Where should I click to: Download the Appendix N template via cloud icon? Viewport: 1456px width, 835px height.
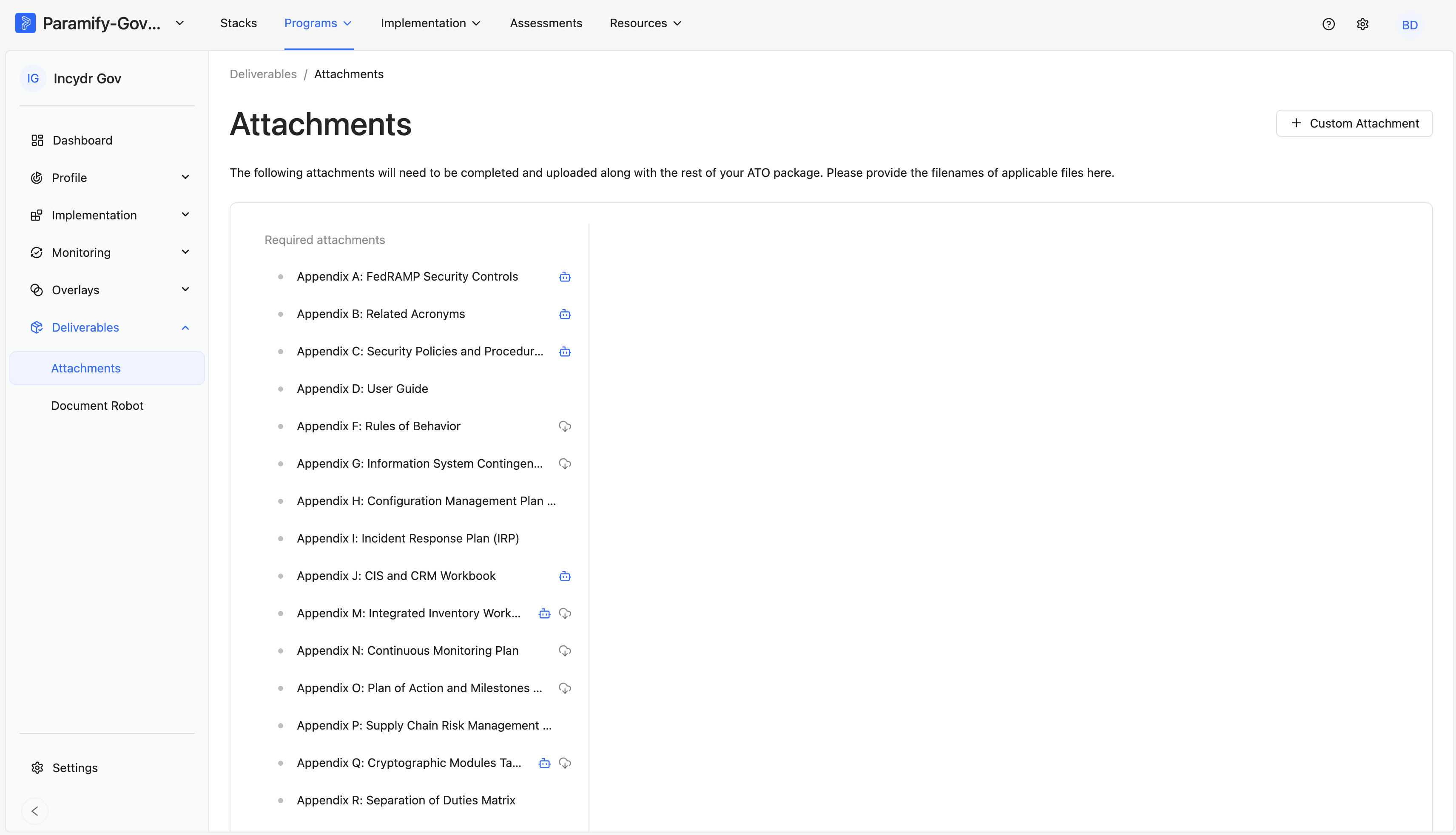(565, 651)
